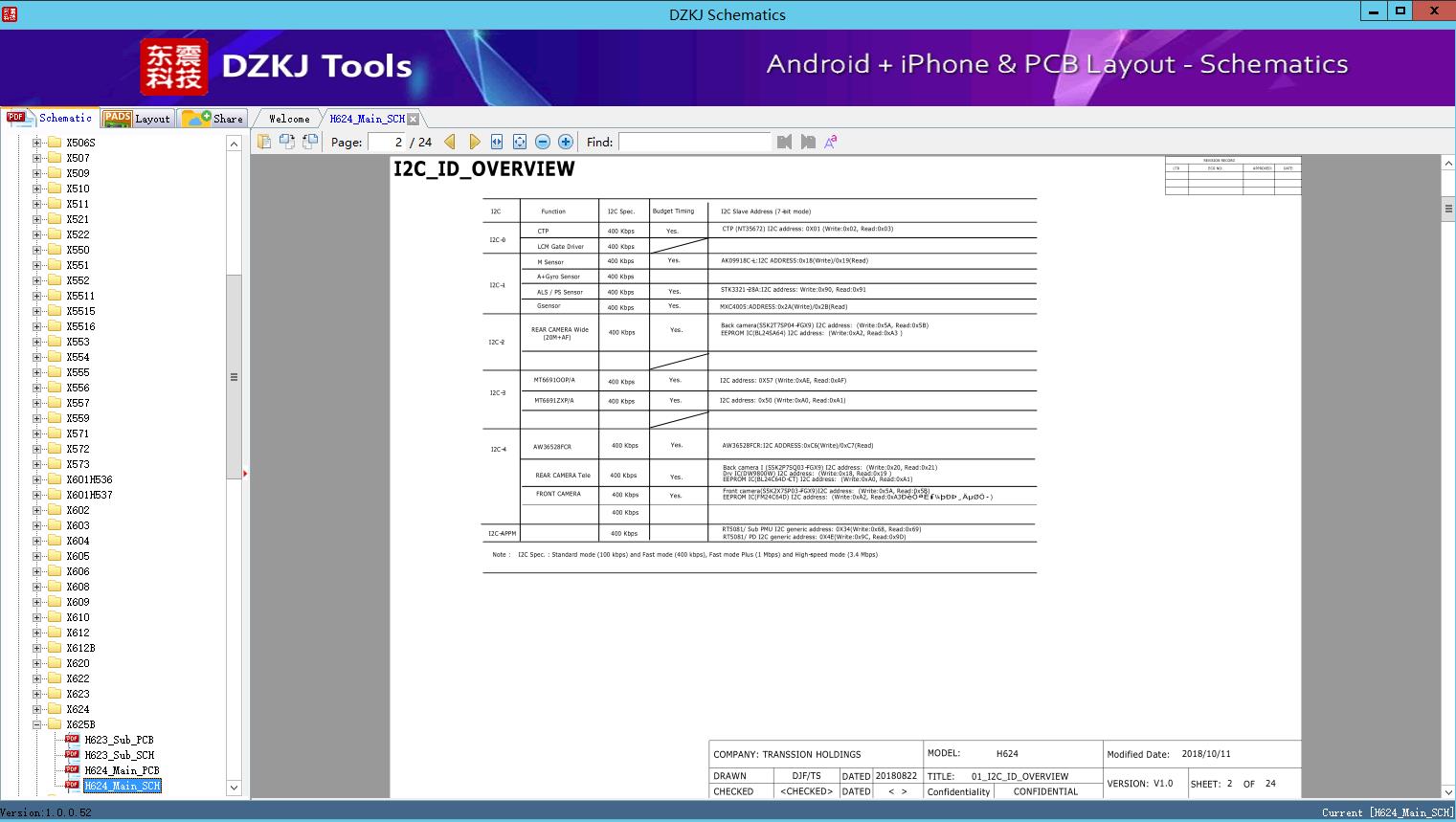Viewport: 1456px width, 822px height.
Task: Click the DZKJ red logo in banner
Action: pyautogui.click(x=174, y=67)
